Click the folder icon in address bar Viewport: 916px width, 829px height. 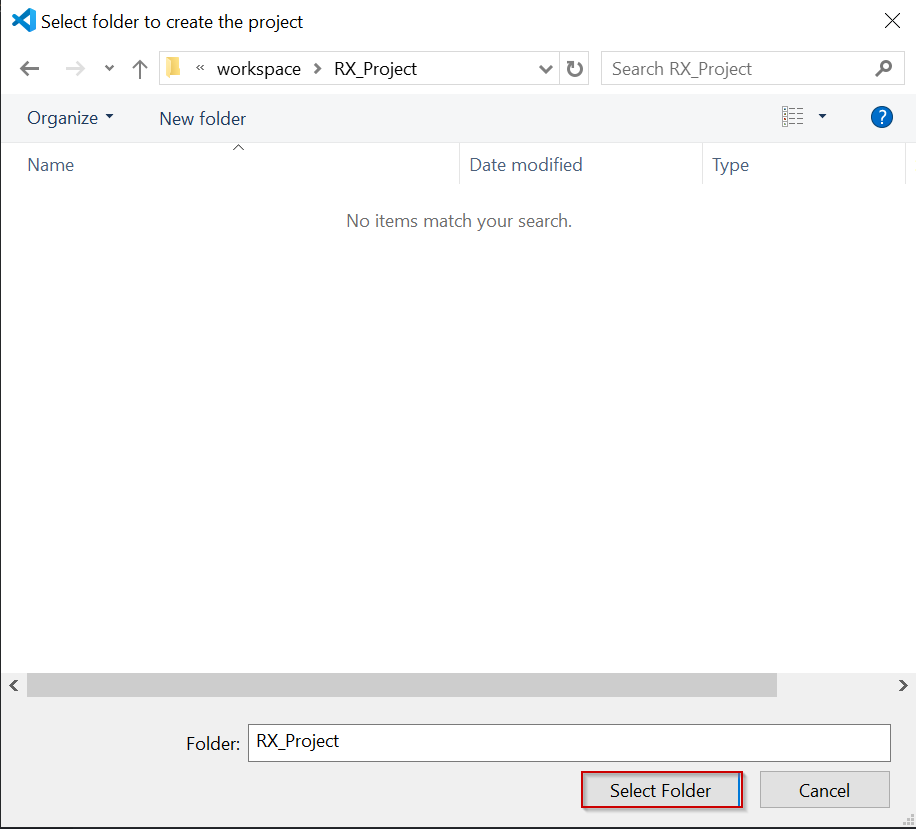174,68
